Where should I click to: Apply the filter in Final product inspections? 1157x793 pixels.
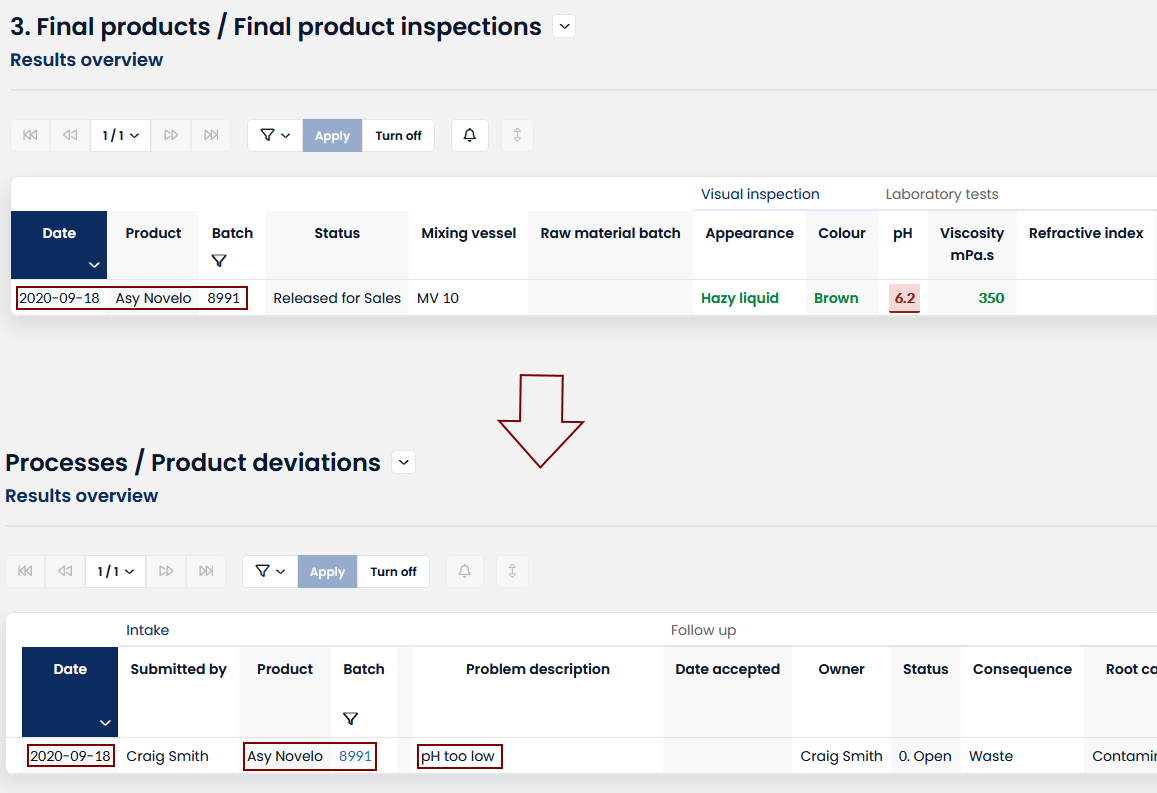point(332,135)
